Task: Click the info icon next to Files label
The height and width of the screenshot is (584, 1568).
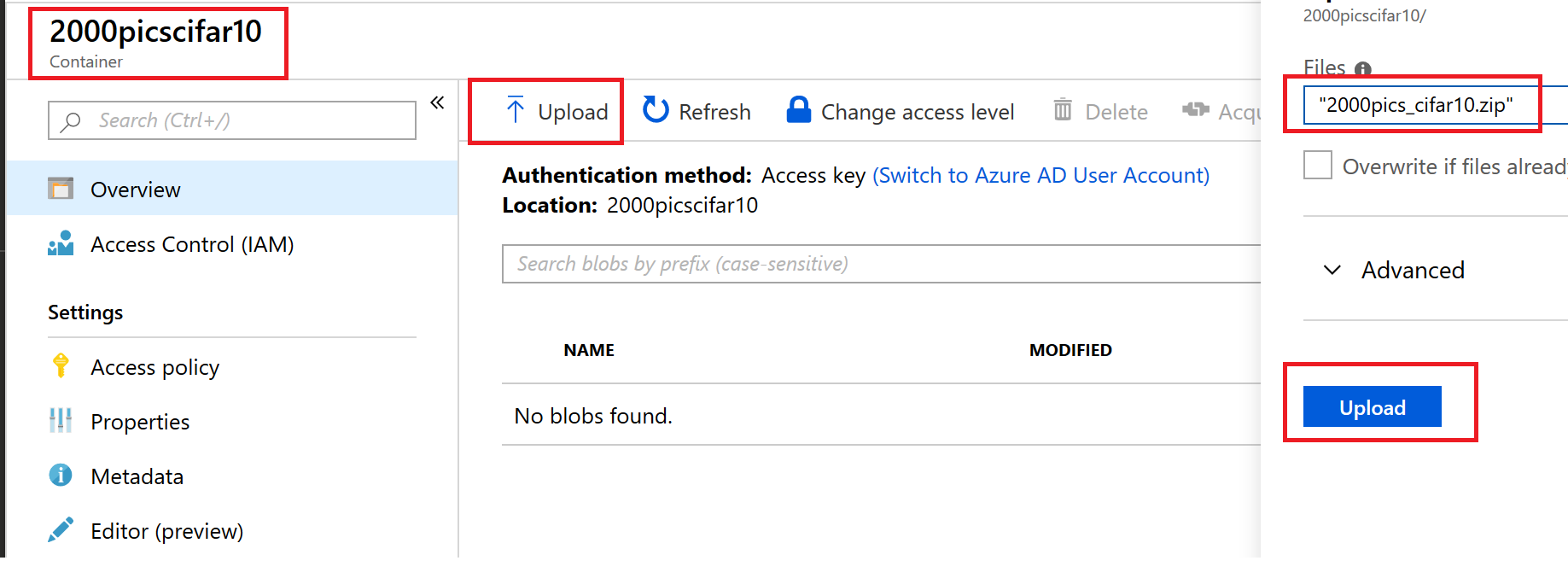Action: [1363, 69]
